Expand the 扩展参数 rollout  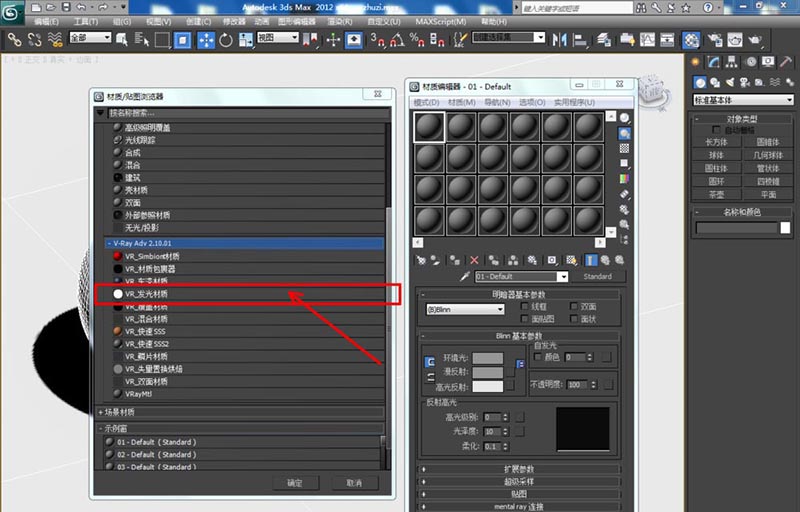point(519,469)
